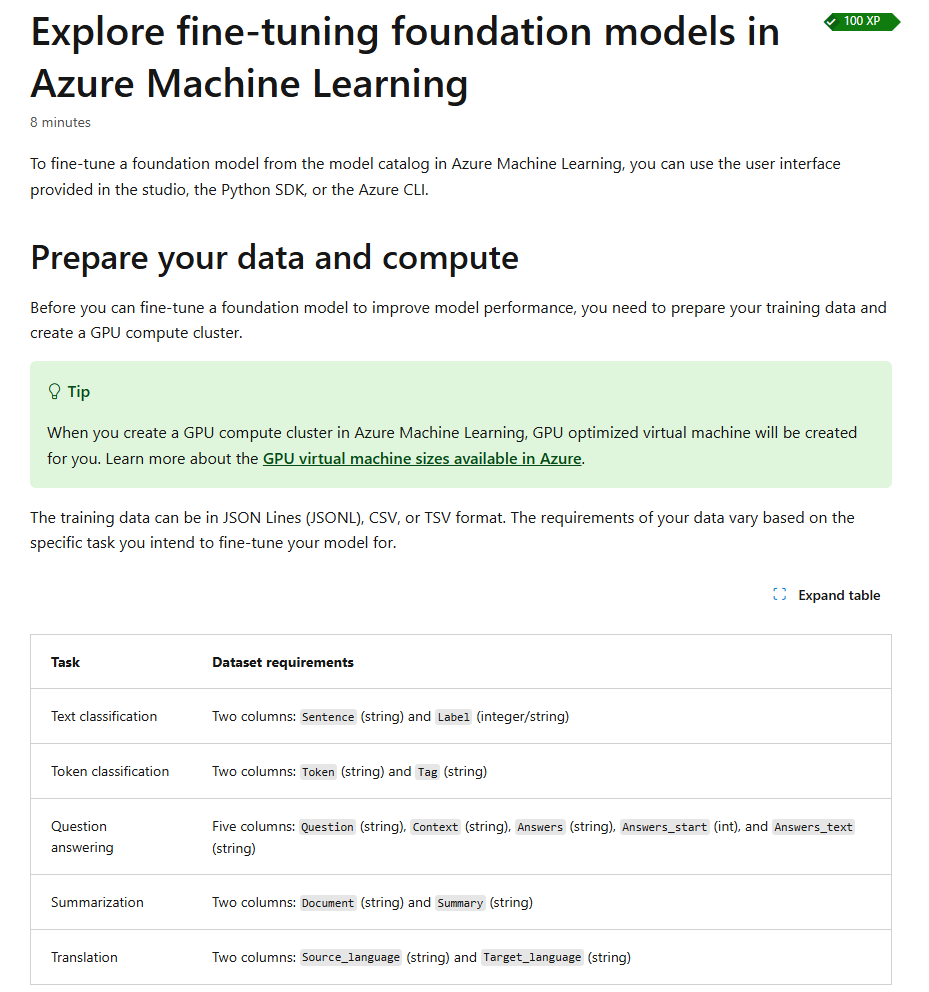The width and height of the screenshot is (929, 992).
Task: Select the Prepare your data and compute heading
Action: tap(275, 257)
